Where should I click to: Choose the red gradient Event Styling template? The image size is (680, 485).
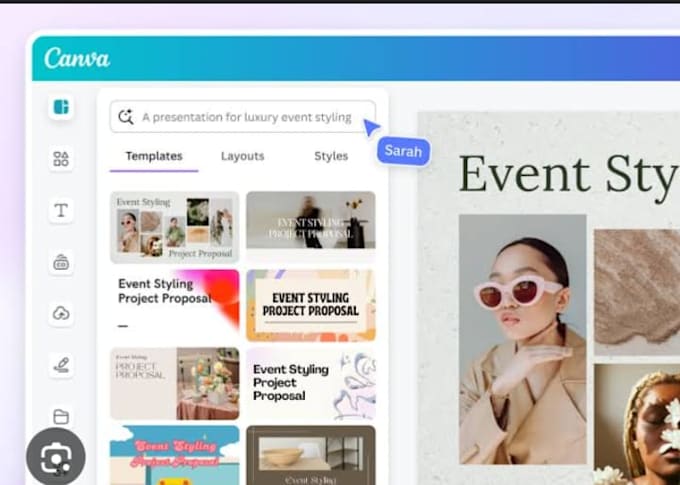click(x=175, y=306)
